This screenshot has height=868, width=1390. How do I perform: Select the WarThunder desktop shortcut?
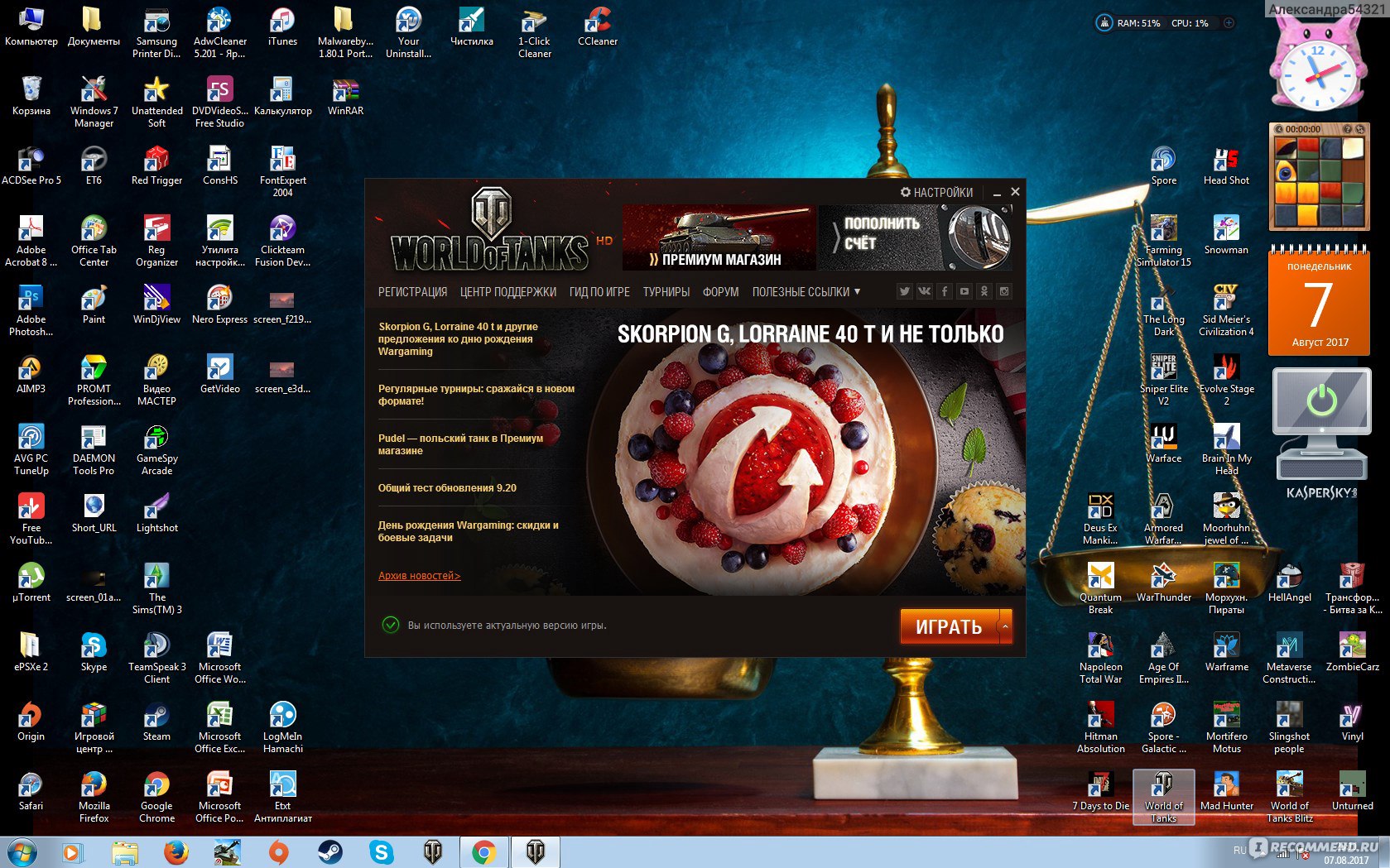(1163, 582)
